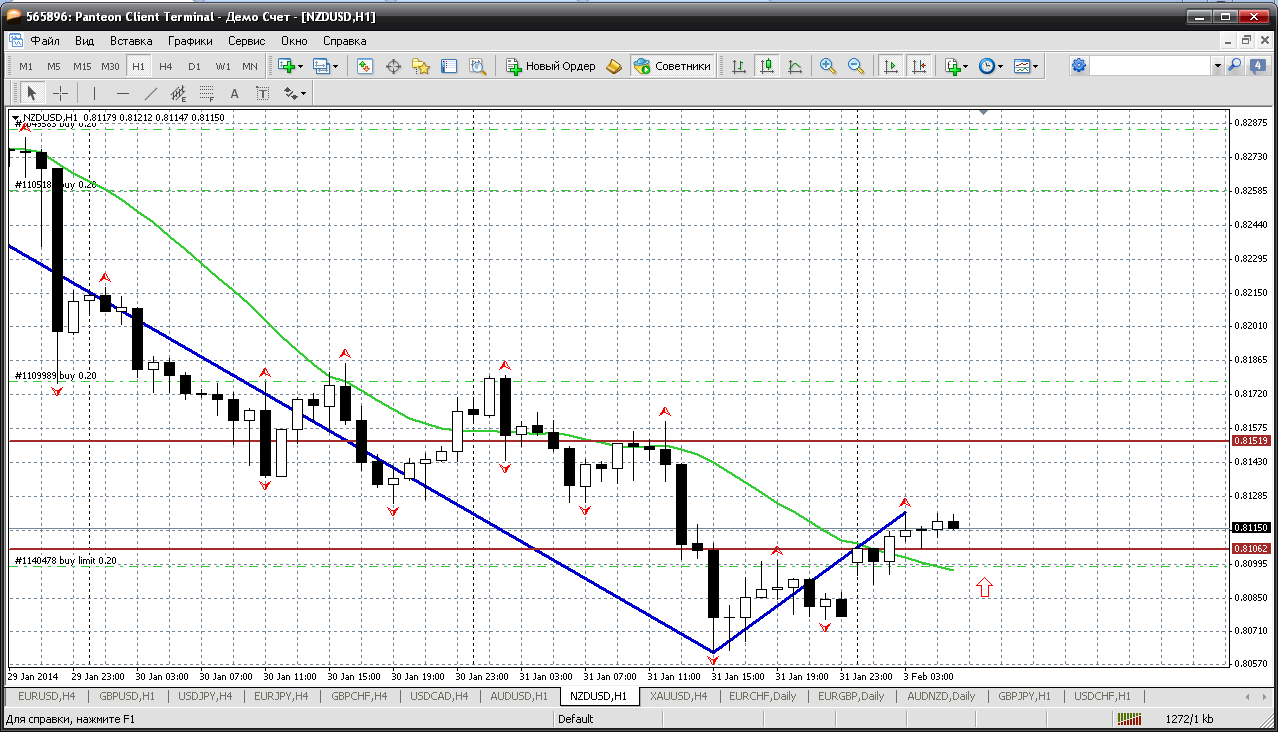1278x732 pixels.
Task: Open the Strategy Tester magnifier icon
Action: pos(477,66)
